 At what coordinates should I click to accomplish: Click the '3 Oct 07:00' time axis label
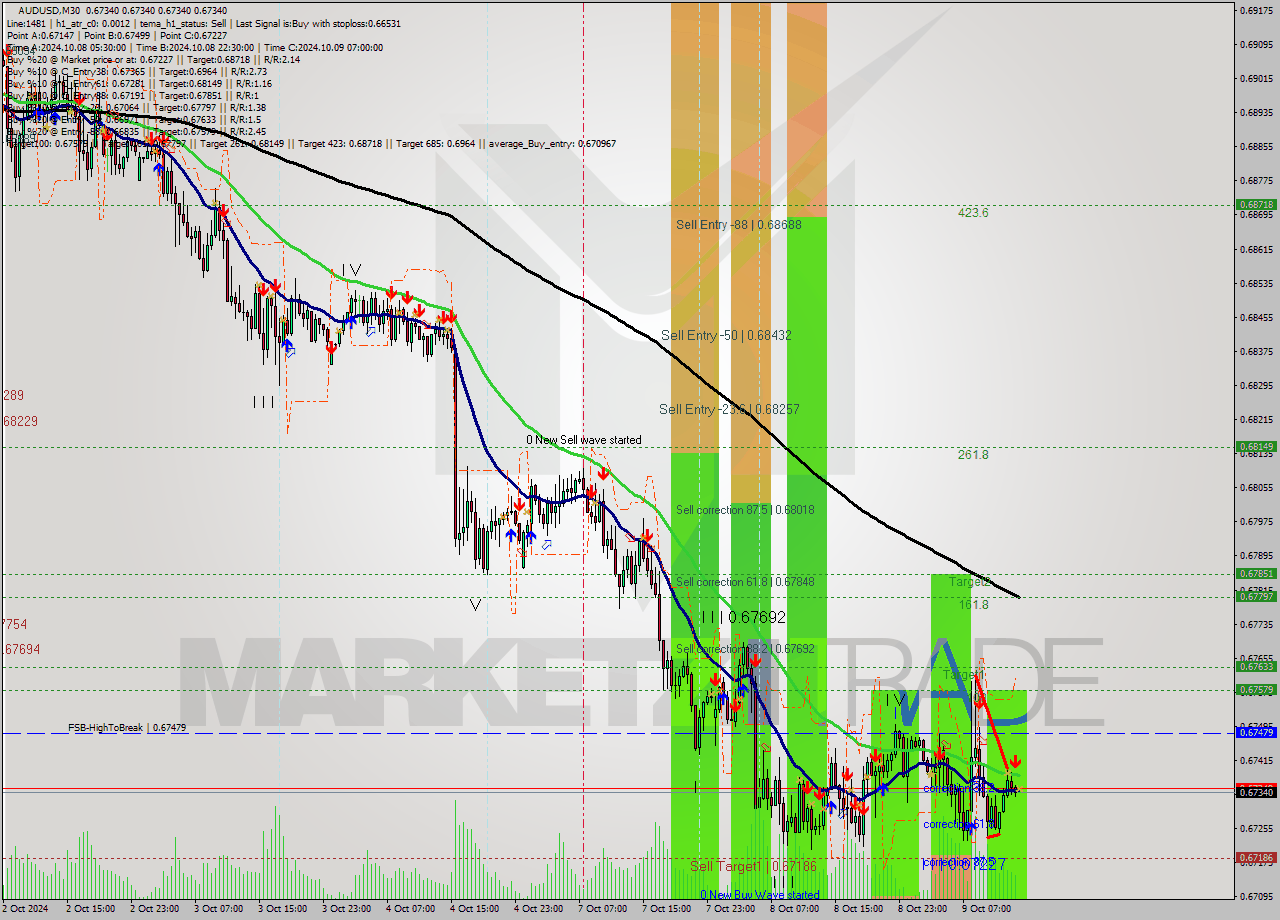217,909
